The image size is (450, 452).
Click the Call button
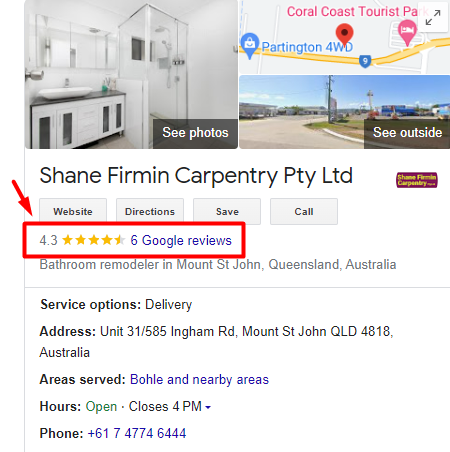304,211
